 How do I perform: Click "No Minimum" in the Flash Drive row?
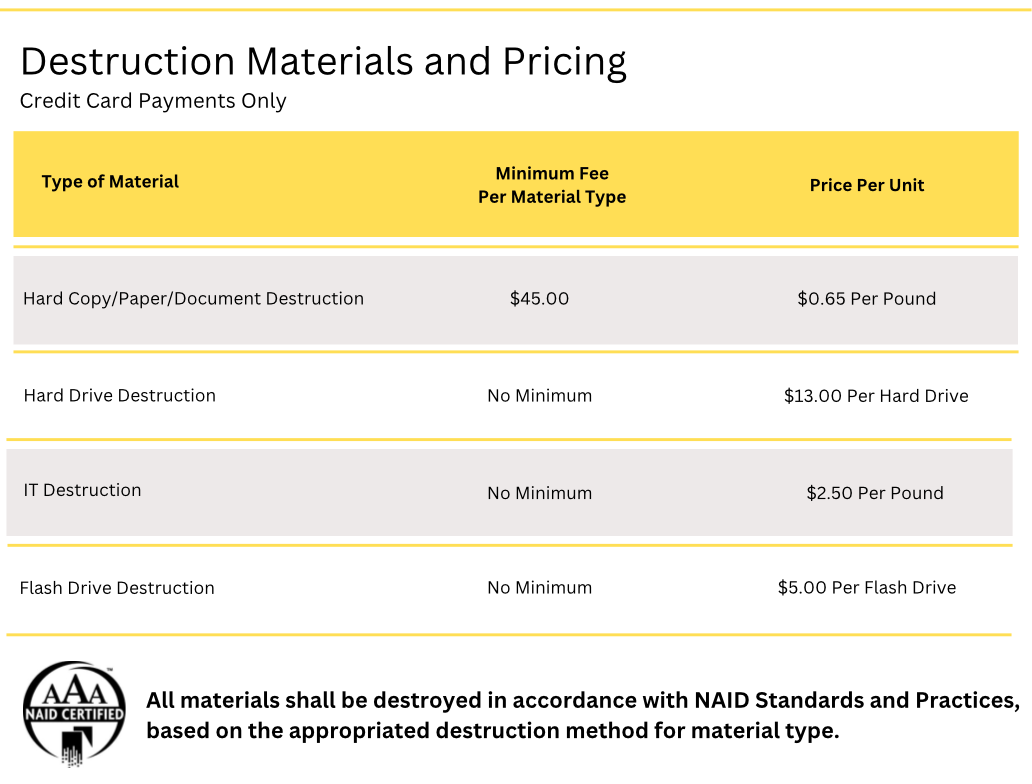(539, 588)
